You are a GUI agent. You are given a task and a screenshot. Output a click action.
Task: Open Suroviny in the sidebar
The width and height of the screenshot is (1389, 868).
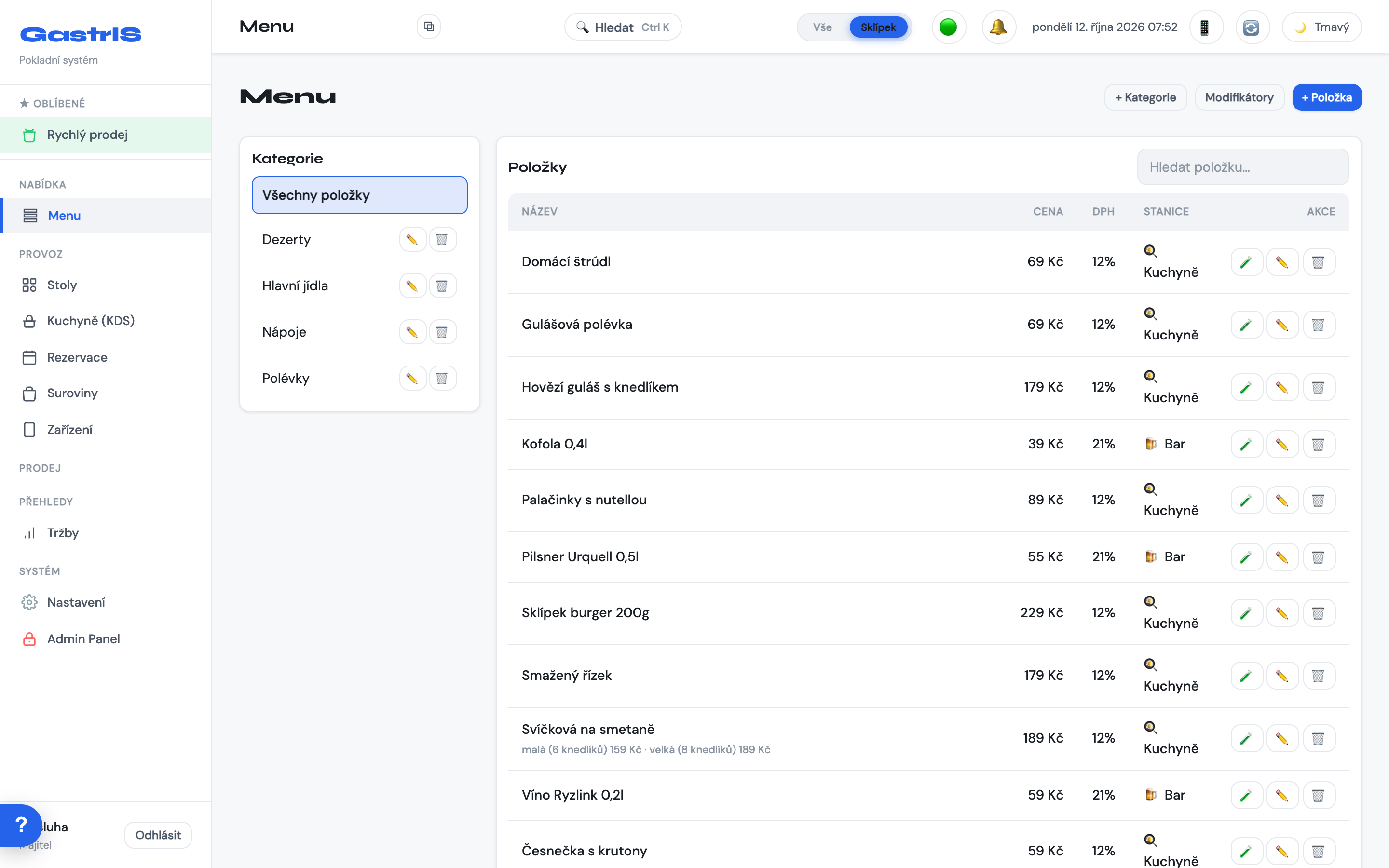[106, 393]
